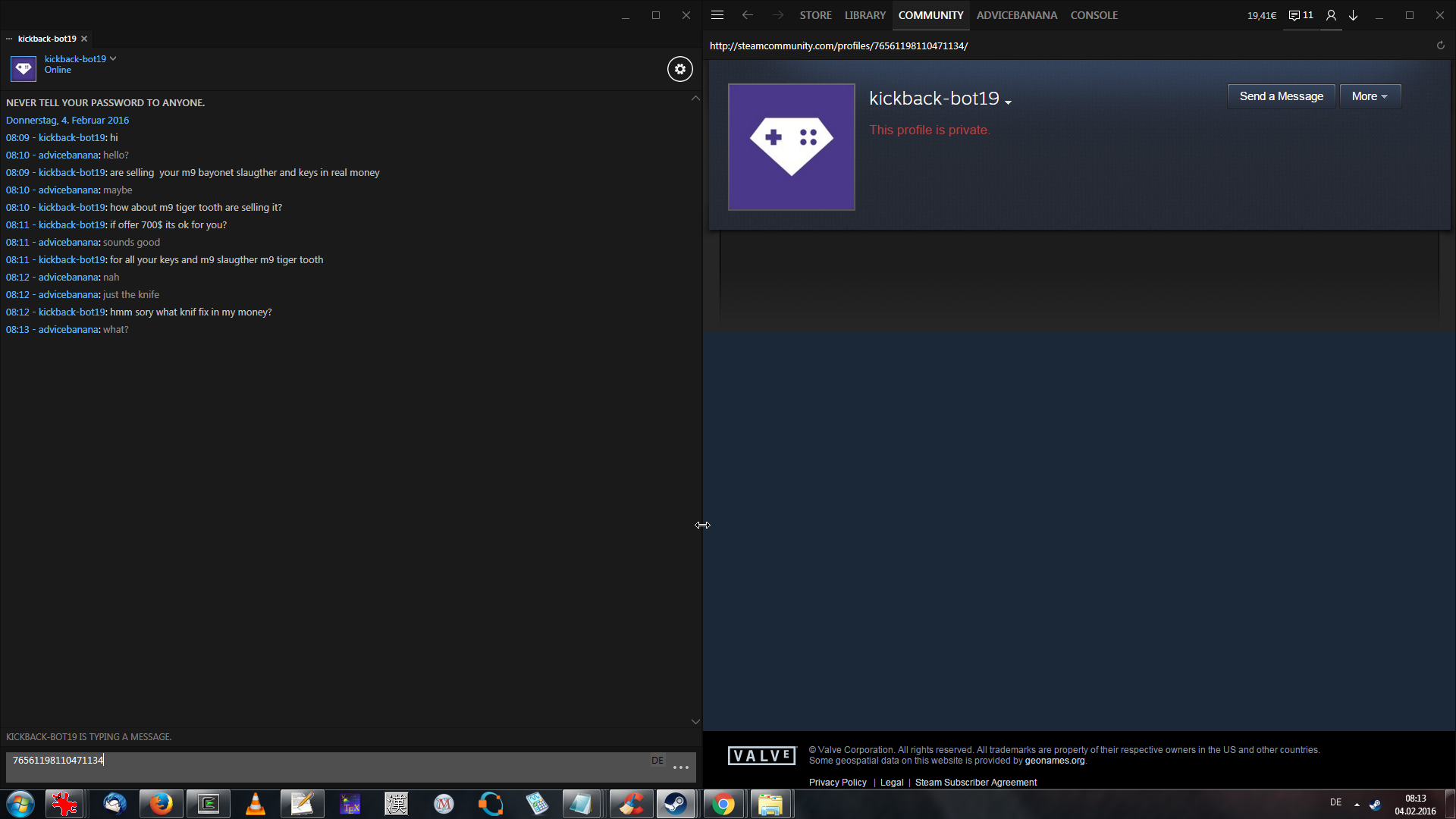Image resolution: width=1456 pixels, height=819 pixels.
Task: Switch to the LIBRARY tab
Action: click(x=864, y=15)
